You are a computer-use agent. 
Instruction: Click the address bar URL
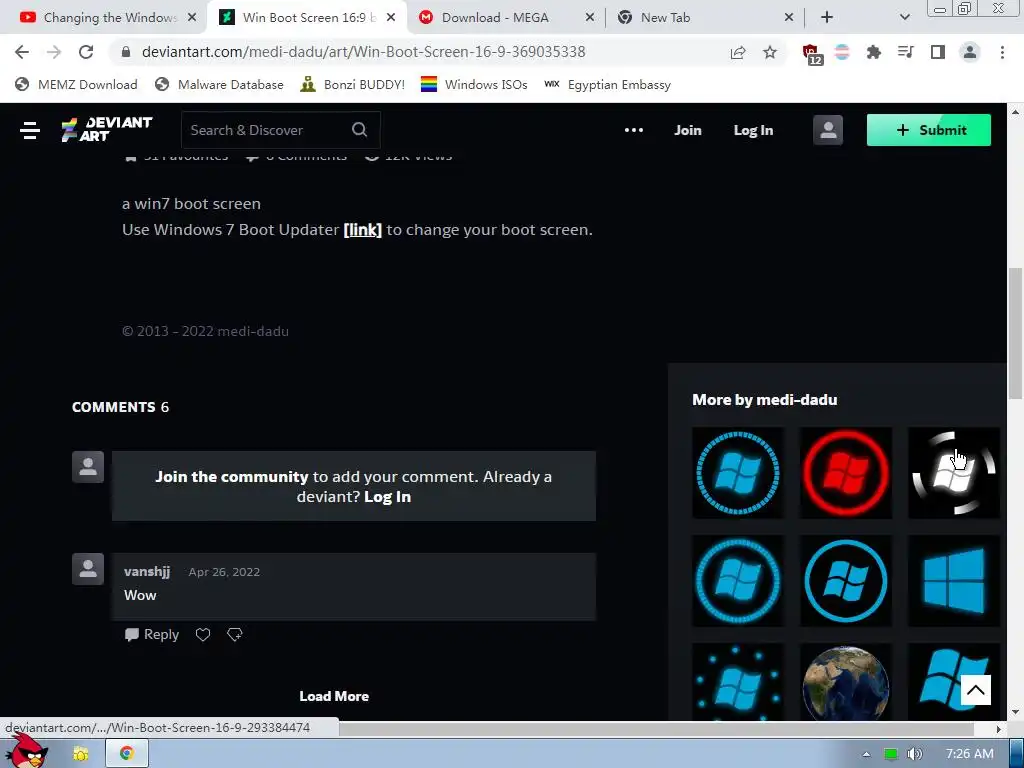coord(363,52)
